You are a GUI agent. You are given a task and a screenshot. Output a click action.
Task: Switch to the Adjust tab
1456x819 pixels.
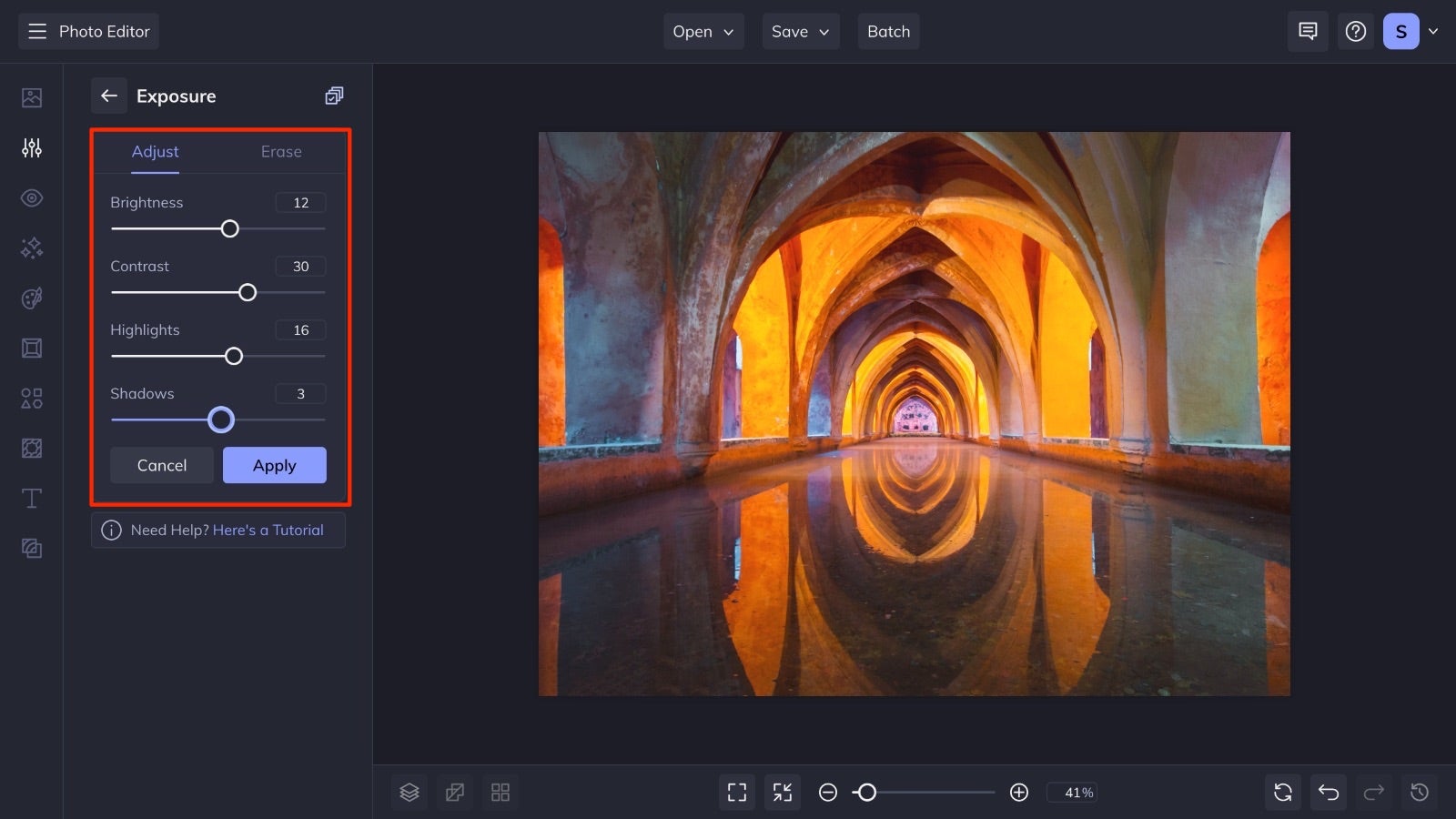click(x=155, y=152)
